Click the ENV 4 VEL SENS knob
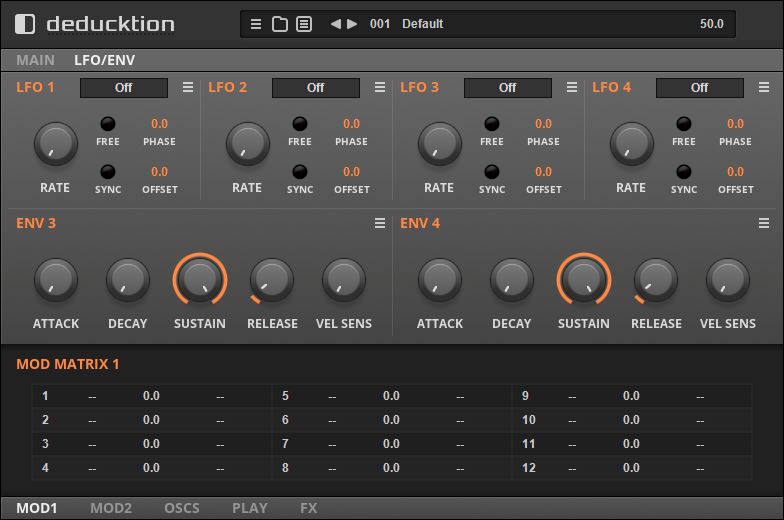784x520 pixels. tap(728, 280)
